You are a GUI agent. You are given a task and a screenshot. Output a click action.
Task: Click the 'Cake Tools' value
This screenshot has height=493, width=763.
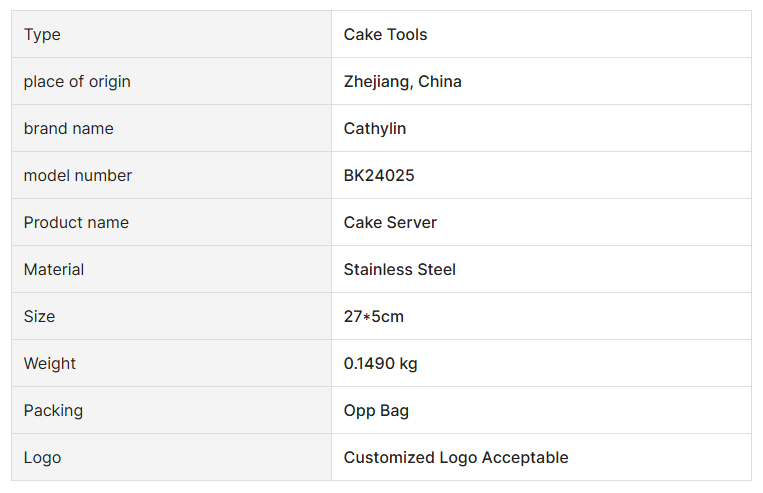click(x=385, y=35)
